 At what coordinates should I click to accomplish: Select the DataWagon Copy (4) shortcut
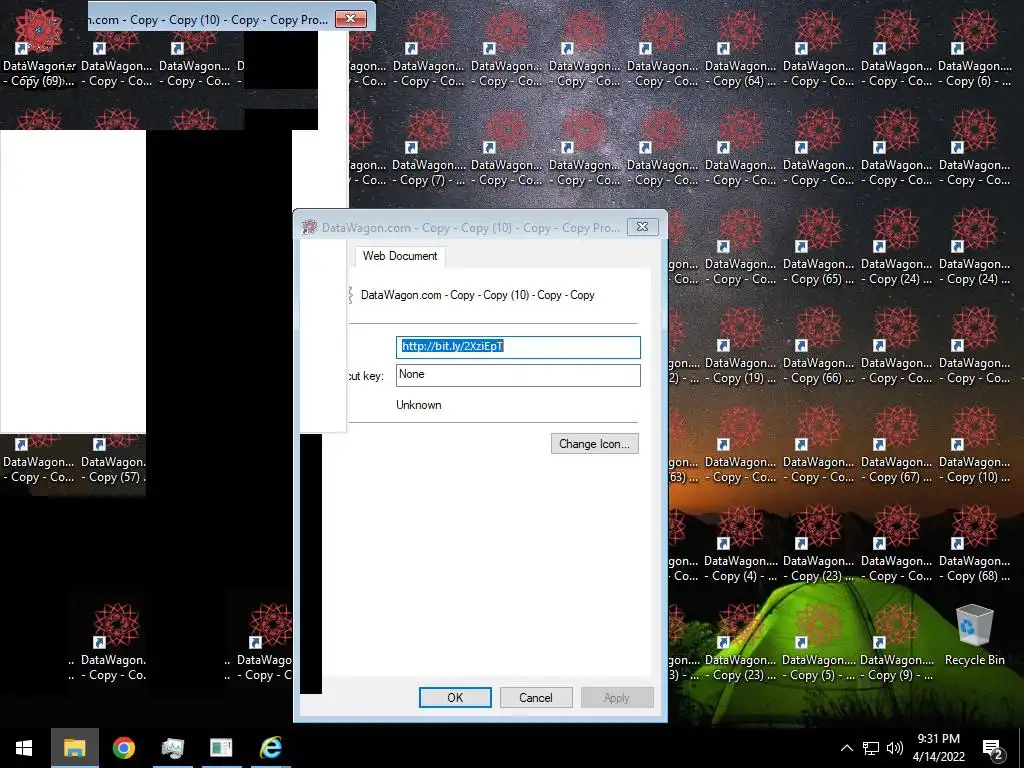(741, 545)
